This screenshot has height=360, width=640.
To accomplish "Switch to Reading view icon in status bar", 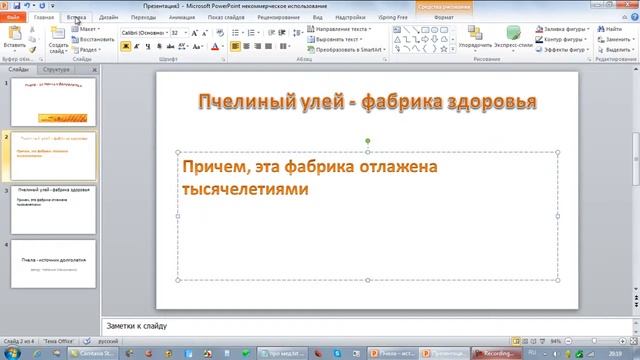I will (x=533, y=341).
